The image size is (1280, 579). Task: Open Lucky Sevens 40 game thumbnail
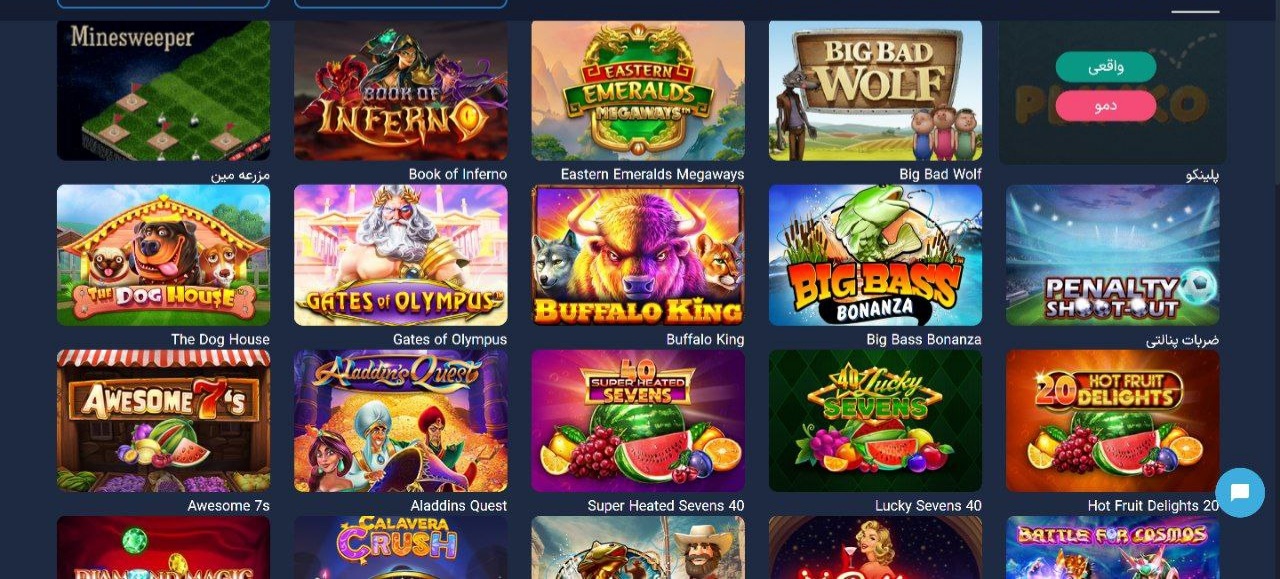tap(875, 420)
